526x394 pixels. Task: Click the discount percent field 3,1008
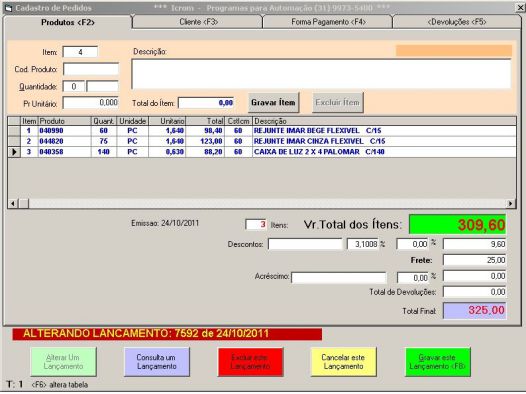(x=363, y=244)
